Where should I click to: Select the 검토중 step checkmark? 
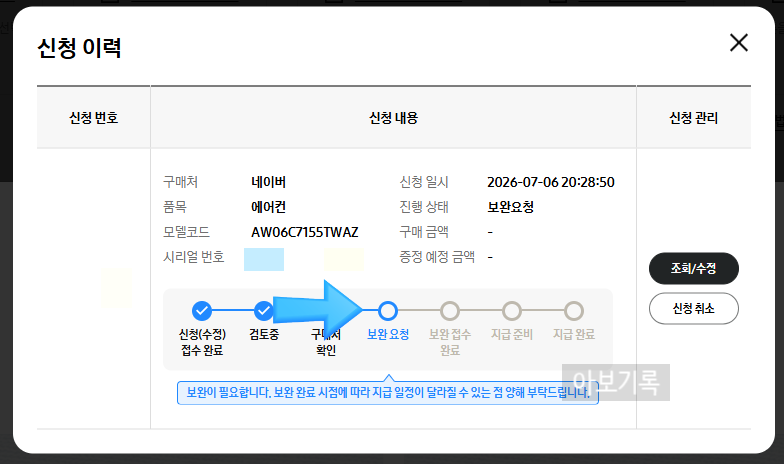[264, 311]
